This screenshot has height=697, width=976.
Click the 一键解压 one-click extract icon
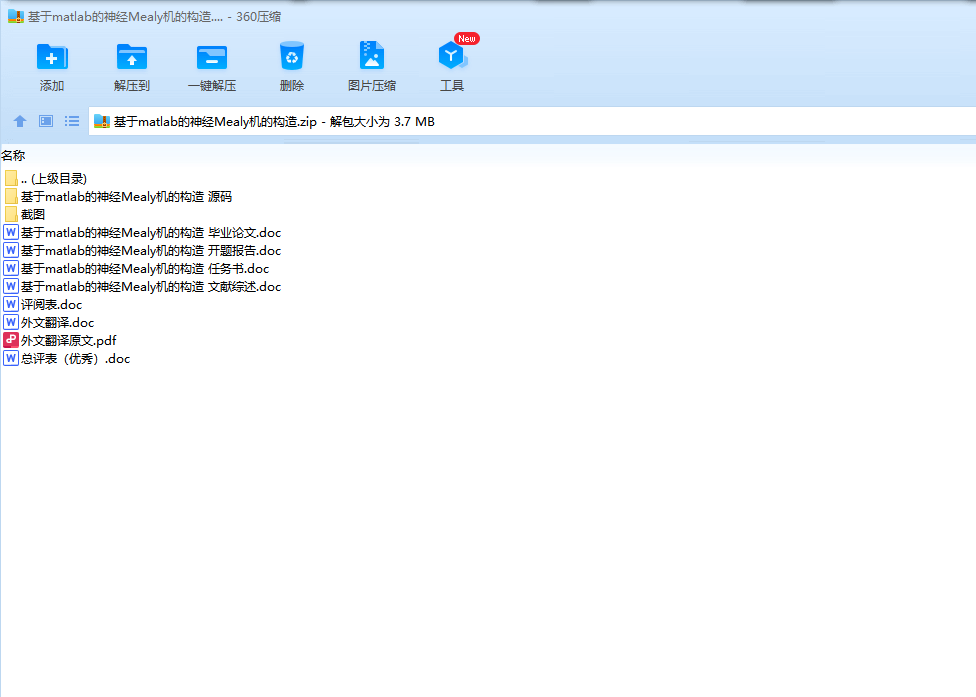212,57
